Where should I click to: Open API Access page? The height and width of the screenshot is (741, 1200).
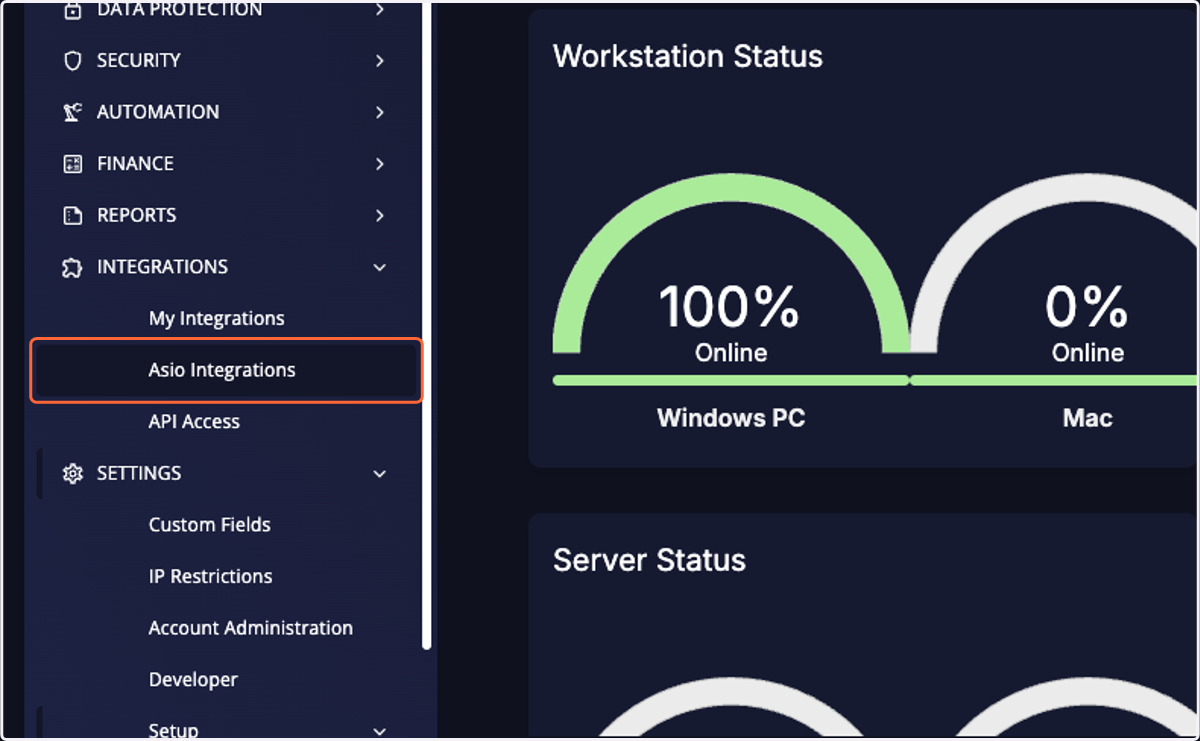tap(194, 422)
